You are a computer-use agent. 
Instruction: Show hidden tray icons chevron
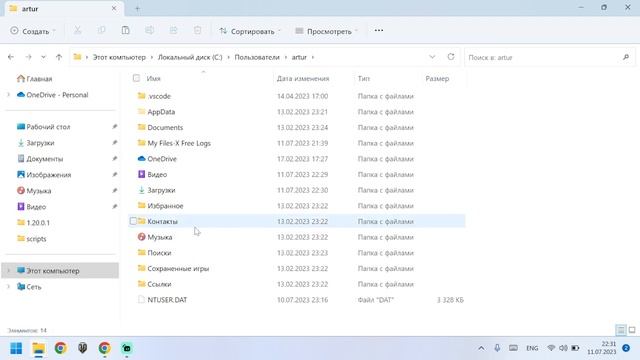[x=481, y=348]
